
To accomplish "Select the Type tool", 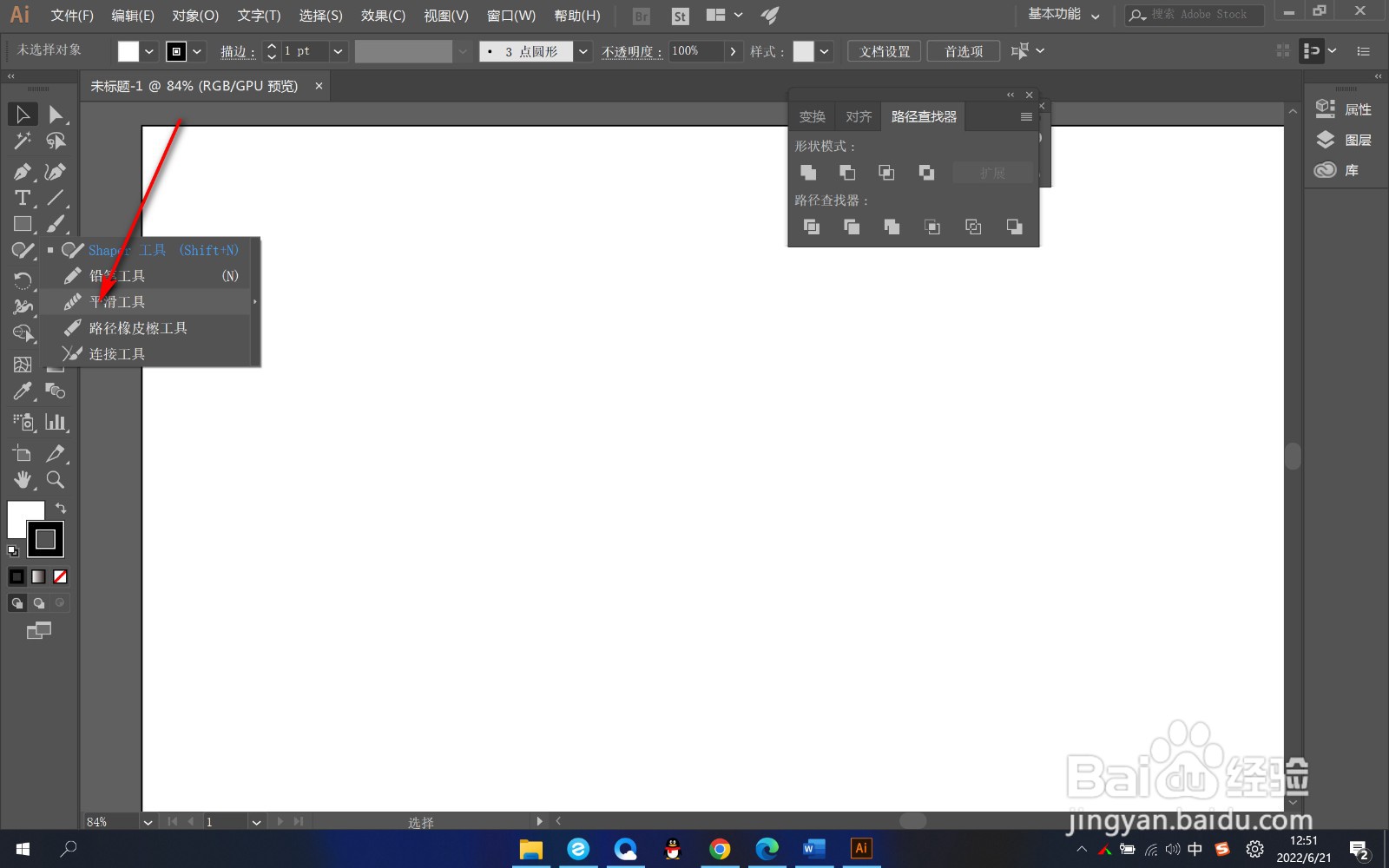I will (x=23, y=198).
